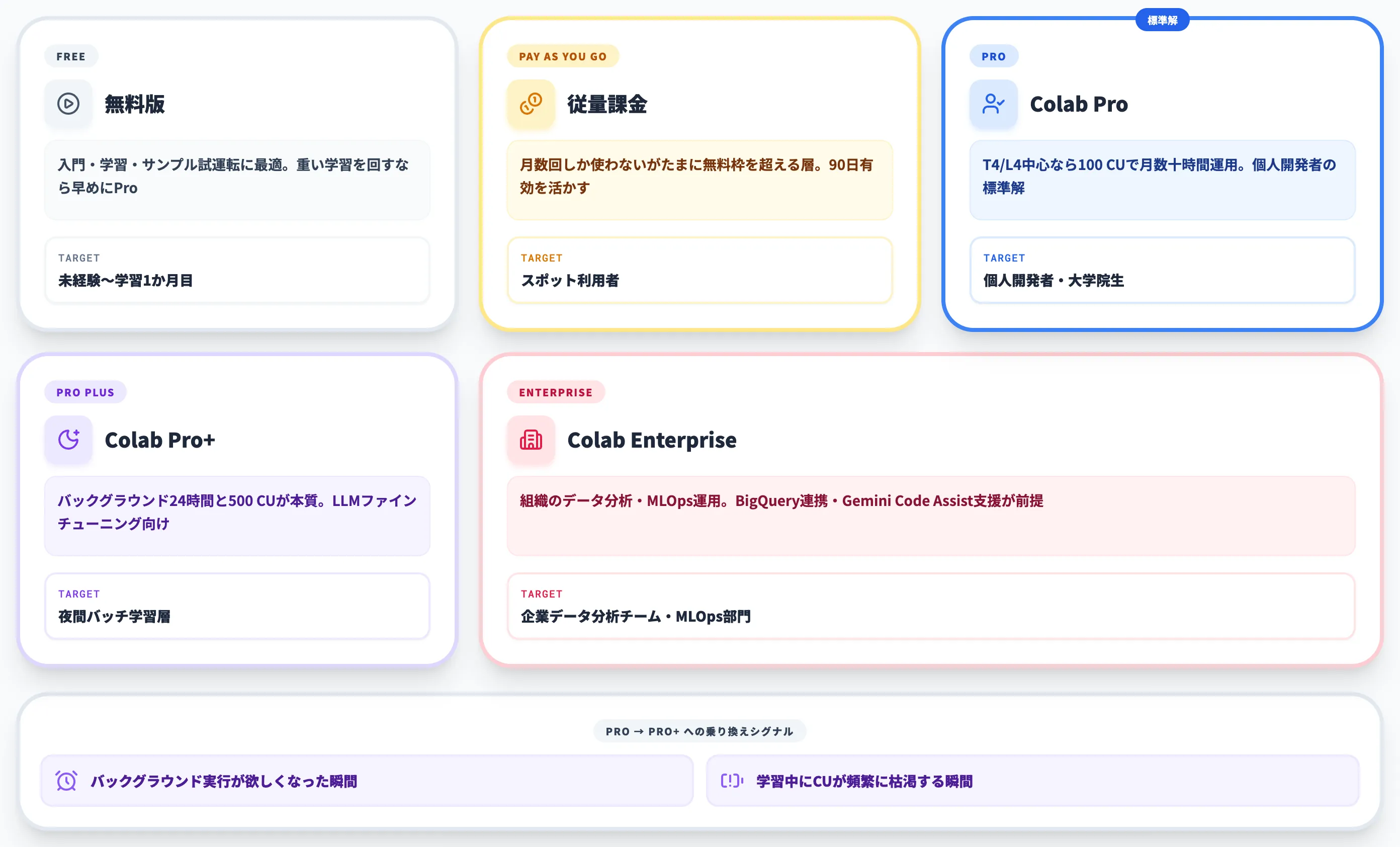Click the Colab Pro heading
This screenshot has width=1400, height=847.
tap(1078, 104)
